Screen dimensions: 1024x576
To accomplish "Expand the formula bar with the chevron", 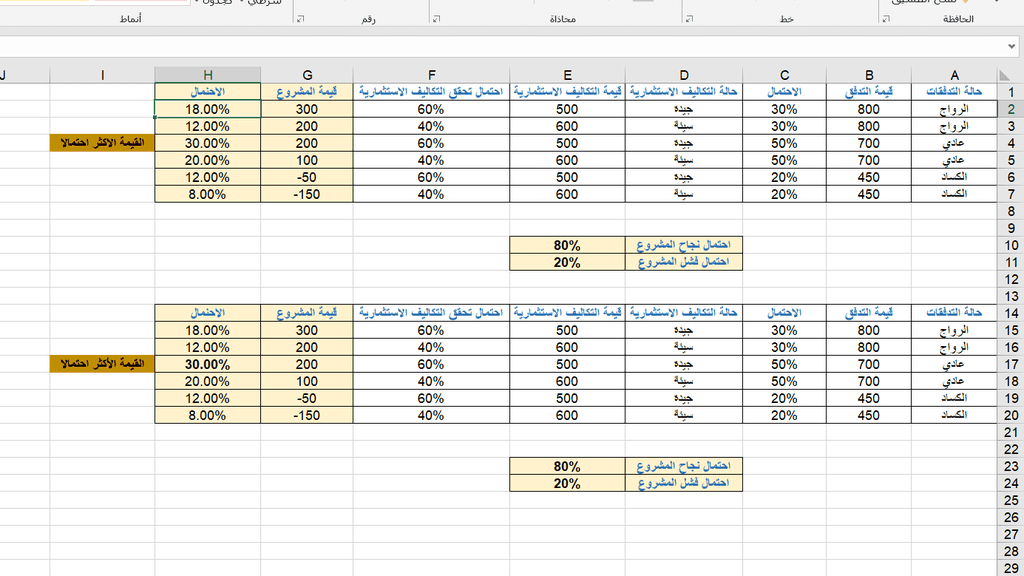I will [1011, 46].
